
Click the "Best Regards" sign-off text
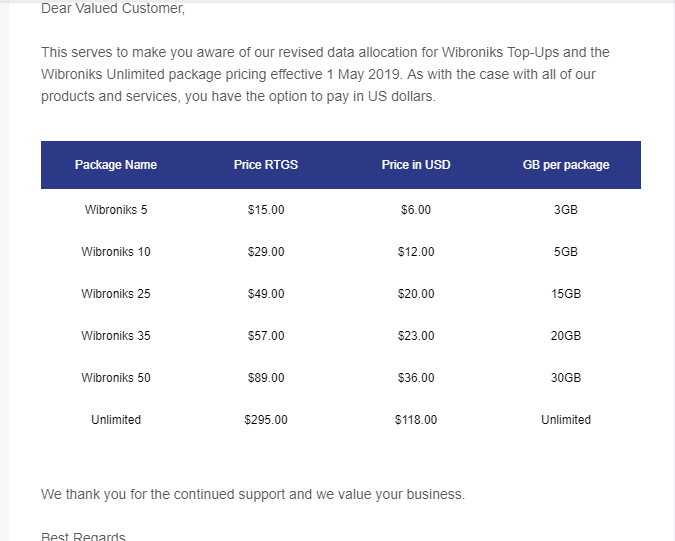pyautogui.click(x=83, y=536)
